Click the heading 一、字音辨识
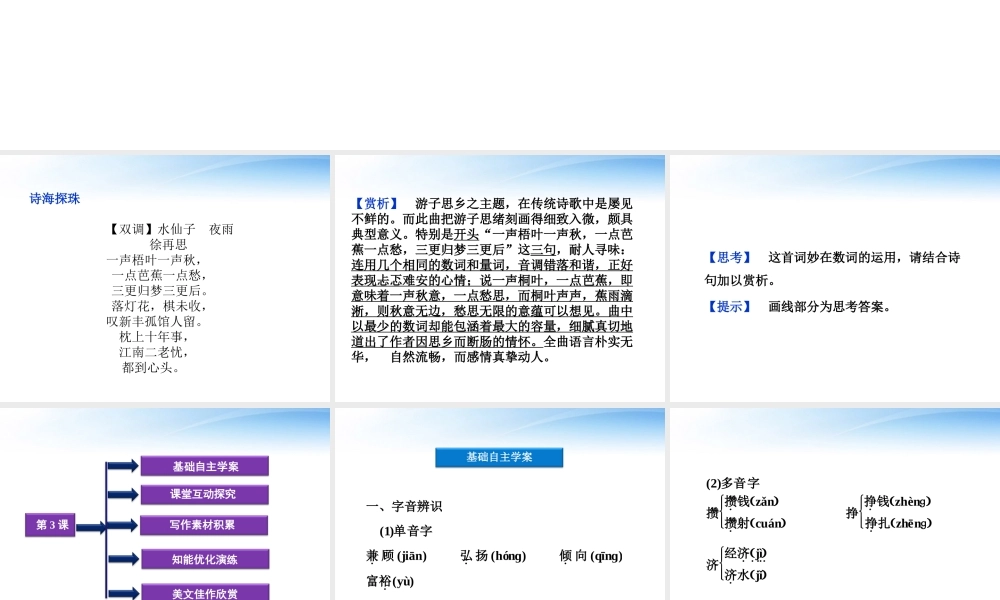Screen dimensions: 1000x600 click(404, 506)
